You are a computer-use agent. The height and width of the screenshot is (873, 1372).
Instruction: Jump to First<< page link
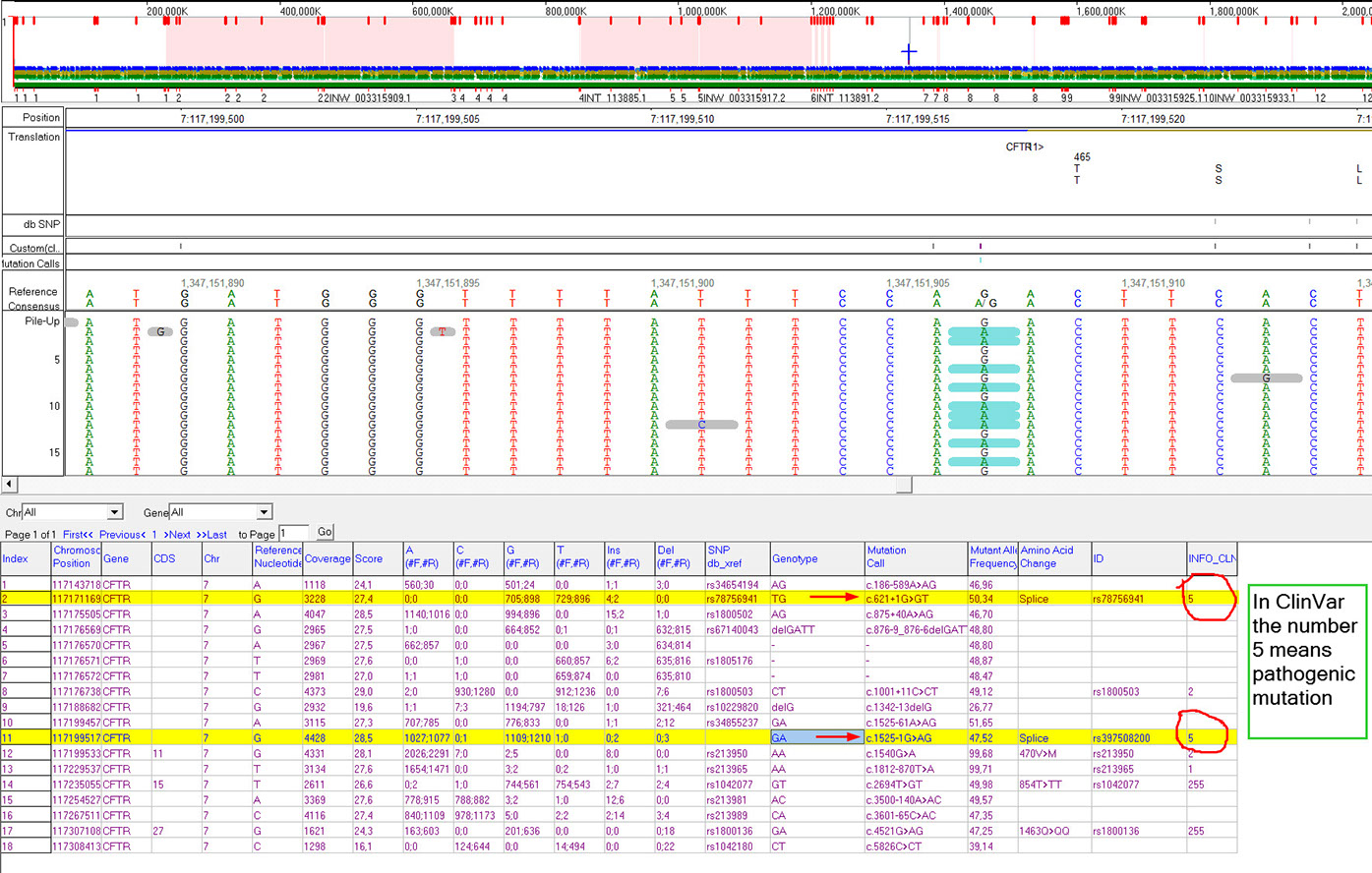pos(79,535)
